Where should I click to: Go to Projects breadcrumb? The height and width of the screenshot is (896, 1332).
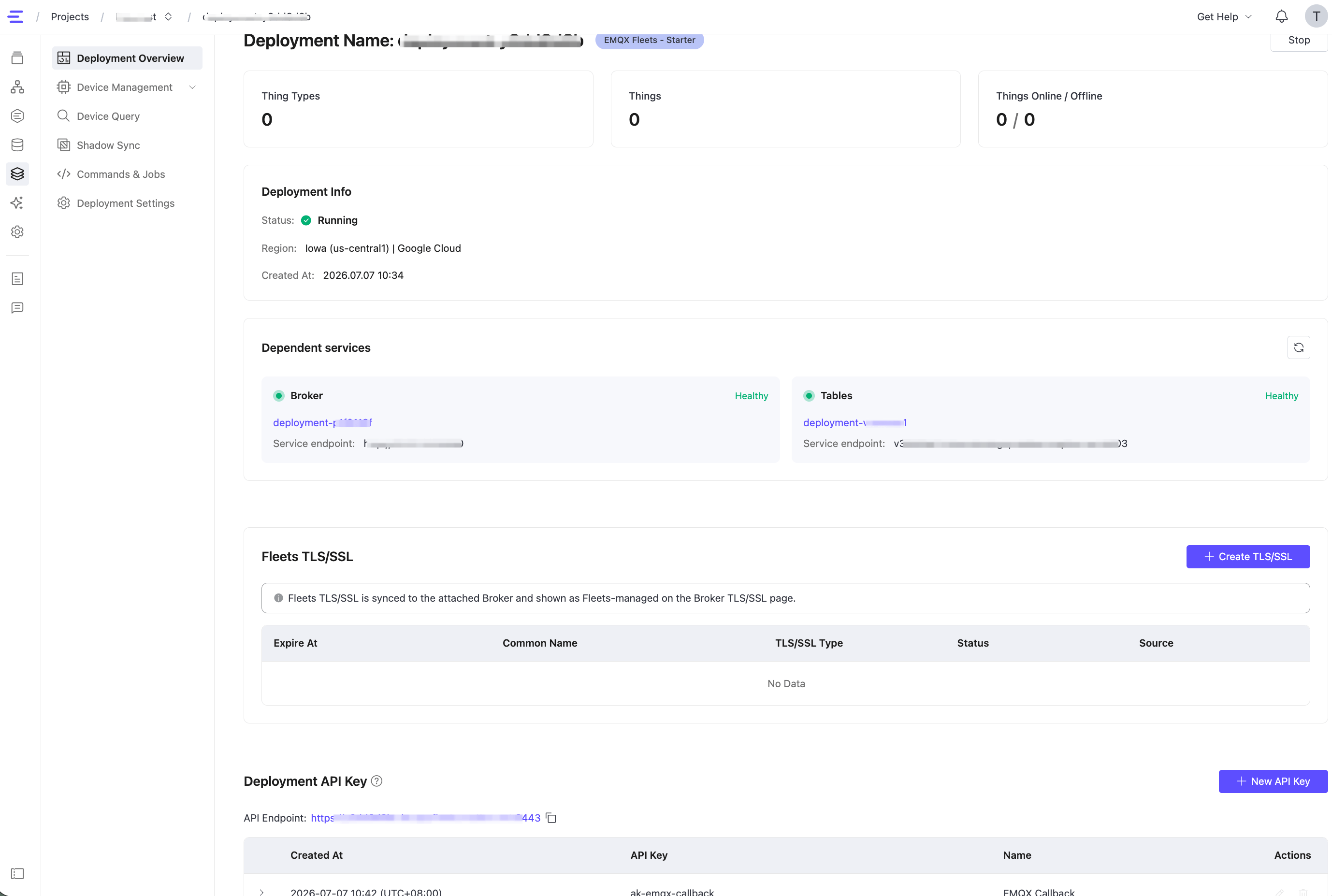[70, 16]
